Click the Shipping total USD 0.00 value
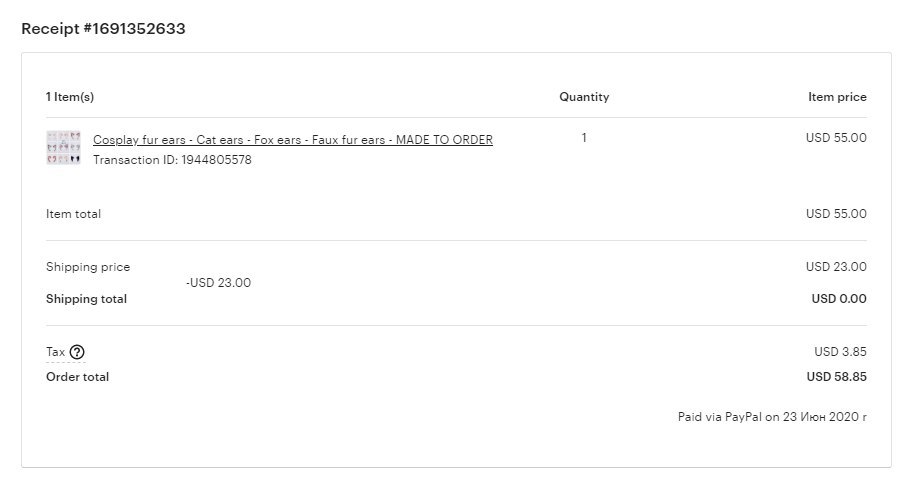907x481 pixels. (839, 299)
